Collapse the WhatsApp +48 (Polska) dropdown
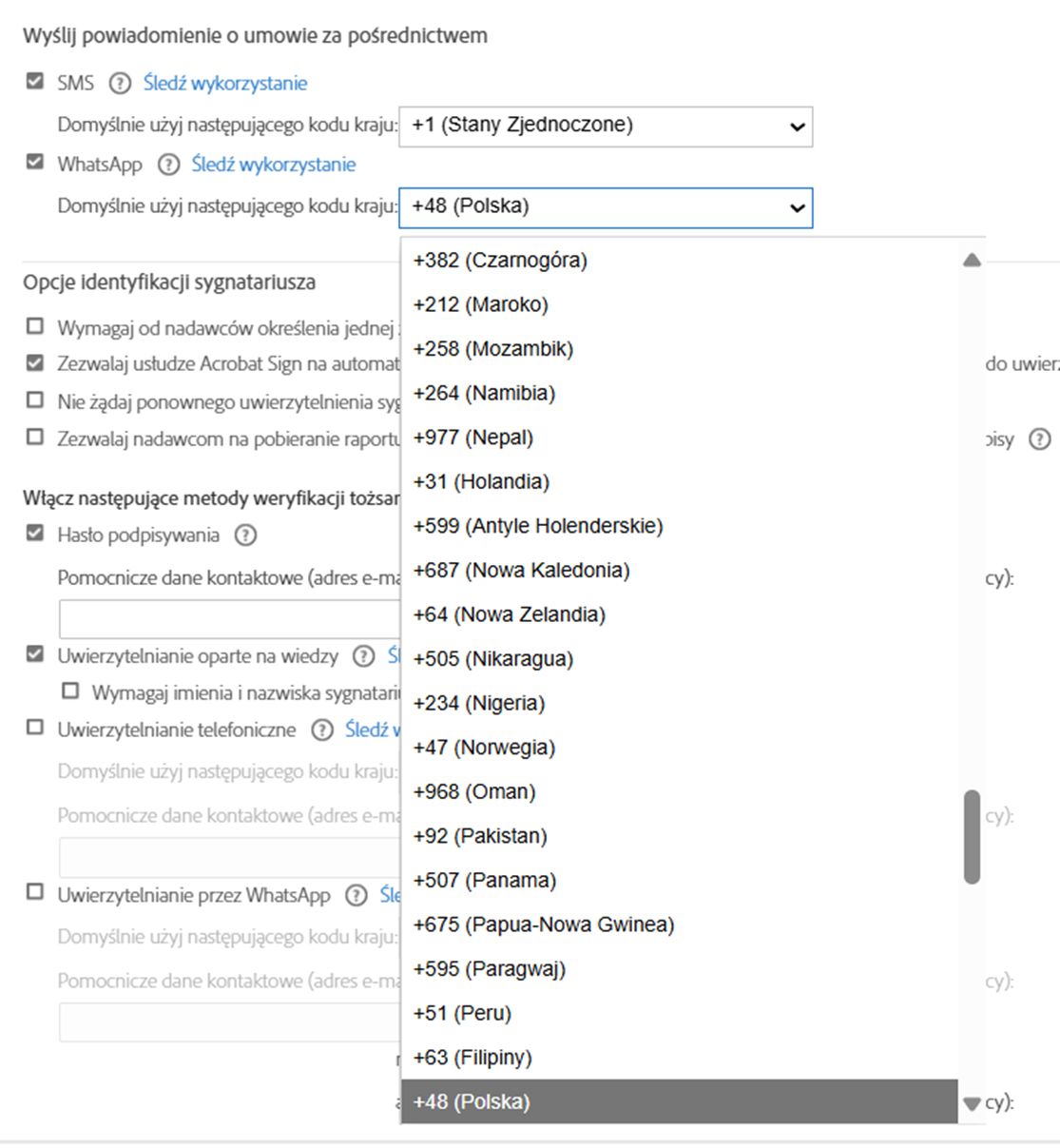 (606, 206)
